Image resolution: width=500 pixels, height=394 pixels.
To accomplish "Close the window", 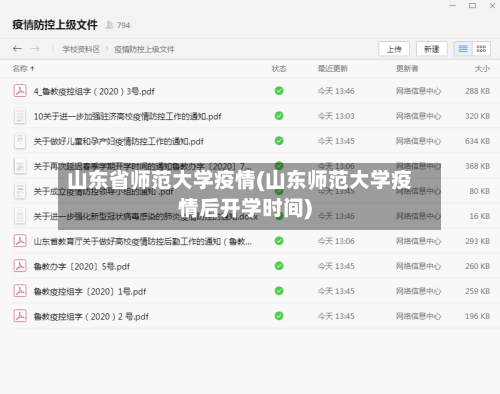I will pyautogui.click(x=492, y=6).
